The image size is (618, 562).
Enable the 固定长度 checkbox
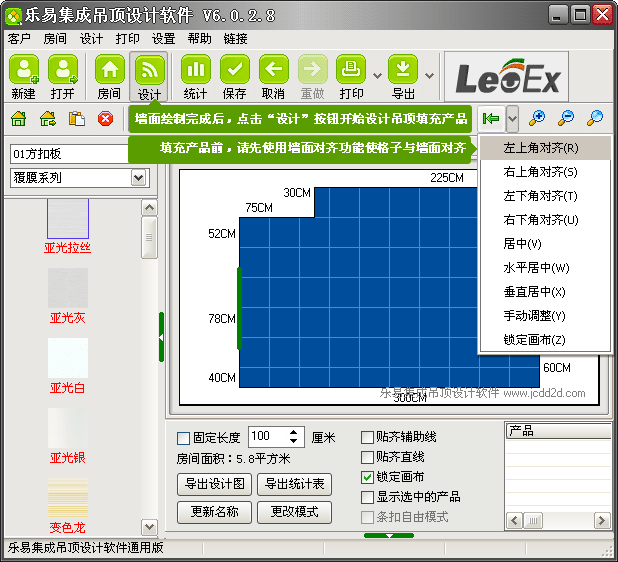click(183, 438)
